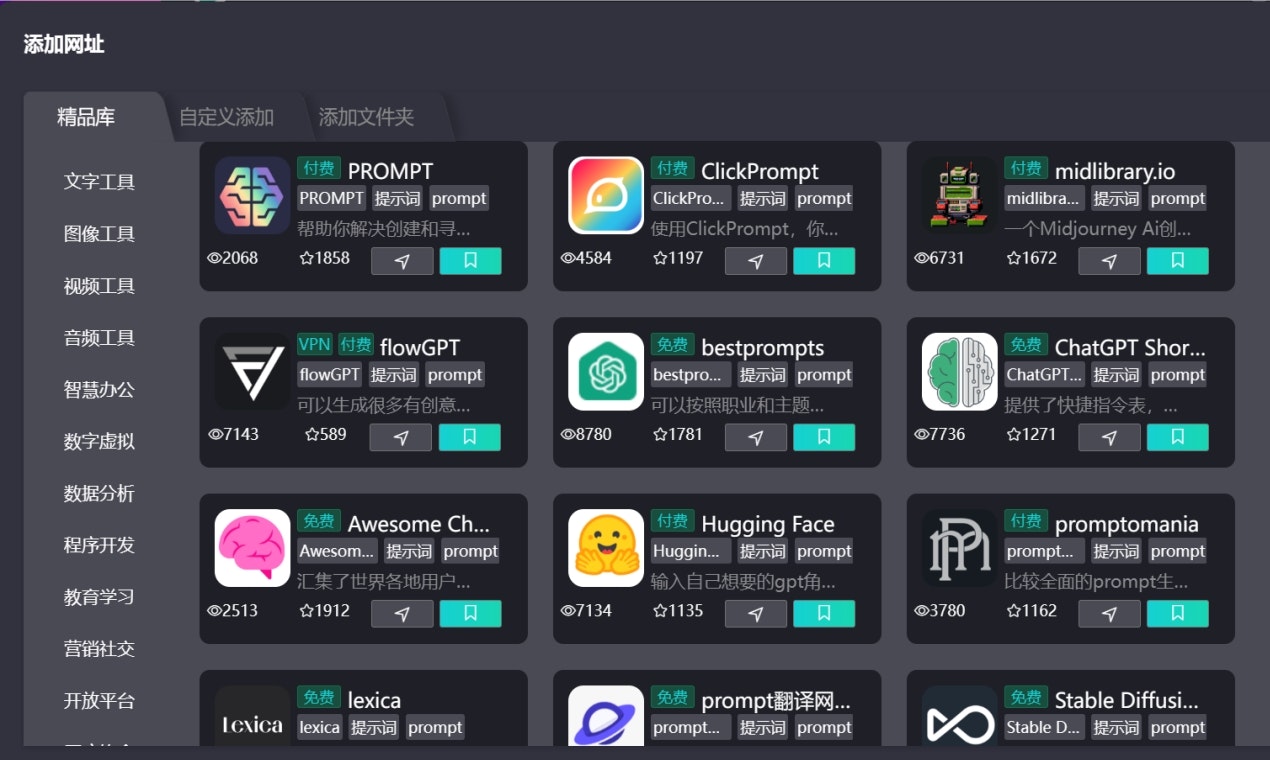1270x760 pixels.
Task: Click description 比较全面的prompt生... on promptomania
Action: point(1097,581)
